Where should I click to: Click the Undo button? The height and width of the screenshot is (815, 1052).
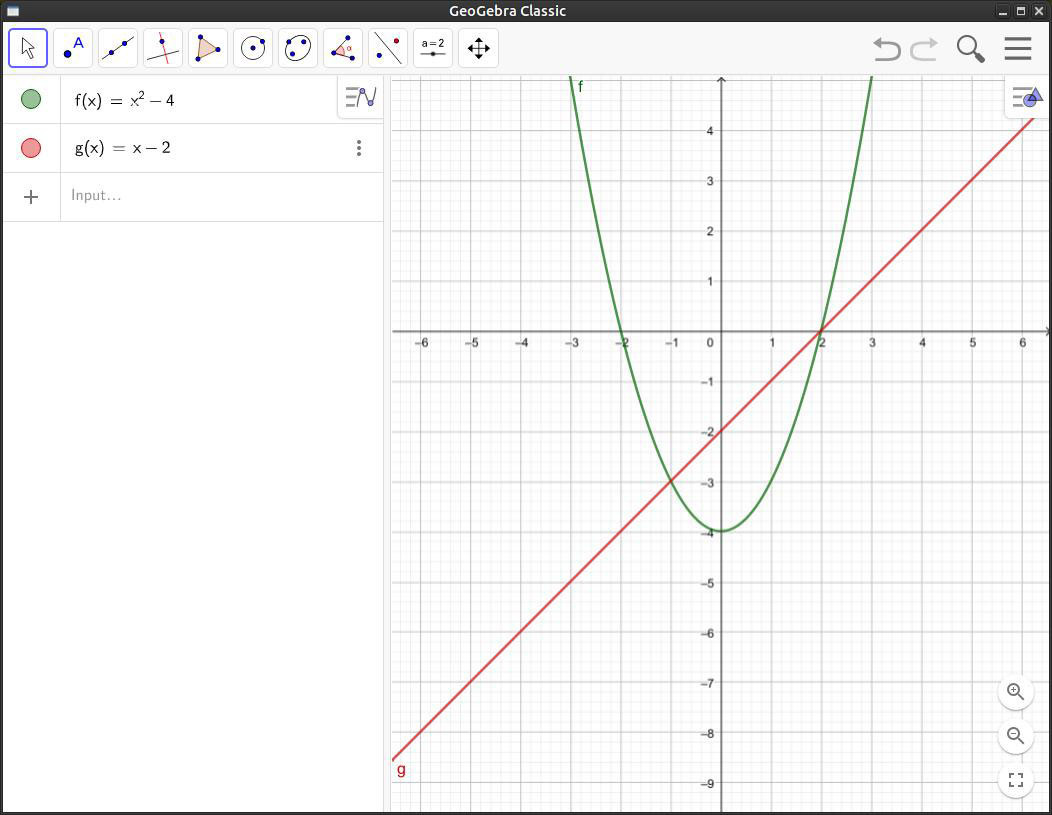tap(886, 48)
